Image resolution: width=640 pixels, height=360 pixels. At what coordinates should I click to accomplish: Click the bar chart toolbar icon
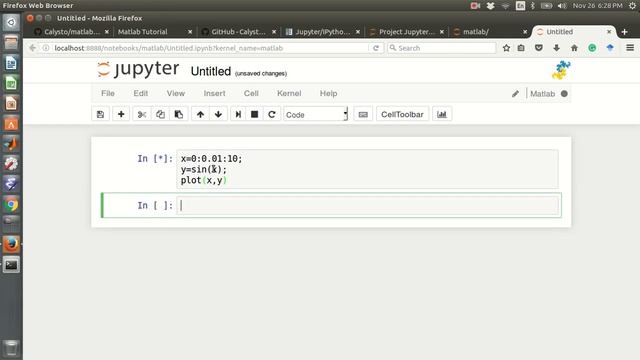[442, 114]
